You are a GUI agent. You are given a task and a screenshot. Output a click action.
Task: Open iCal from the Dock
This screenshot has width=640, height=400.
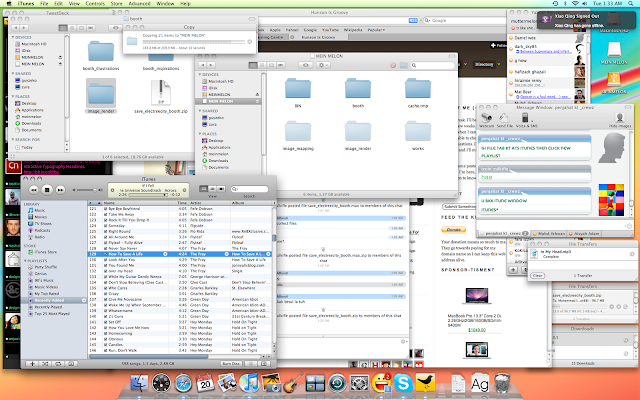click(x=205, y=384)
